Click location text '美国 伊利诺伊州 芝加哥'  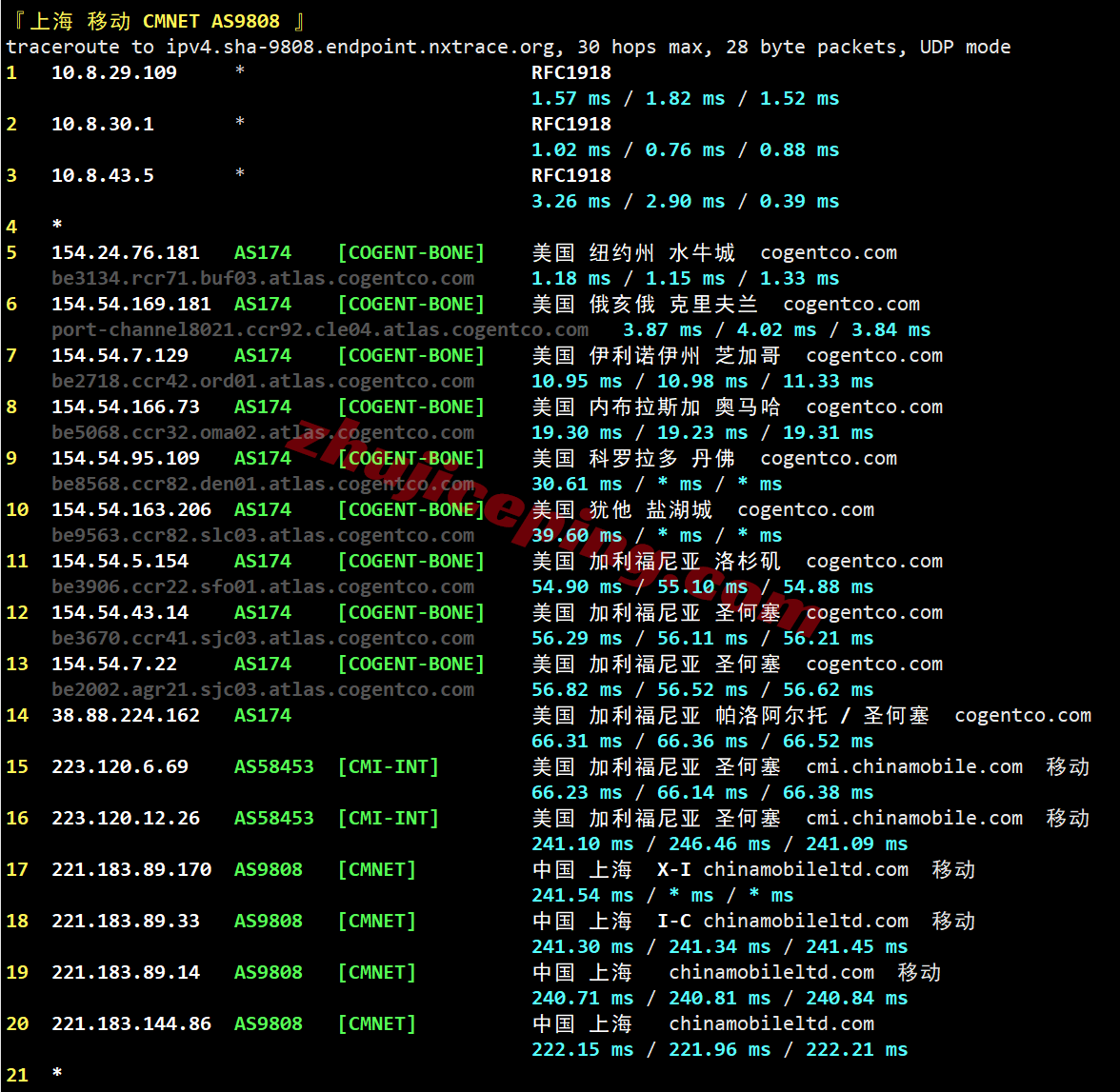(656, 356)
